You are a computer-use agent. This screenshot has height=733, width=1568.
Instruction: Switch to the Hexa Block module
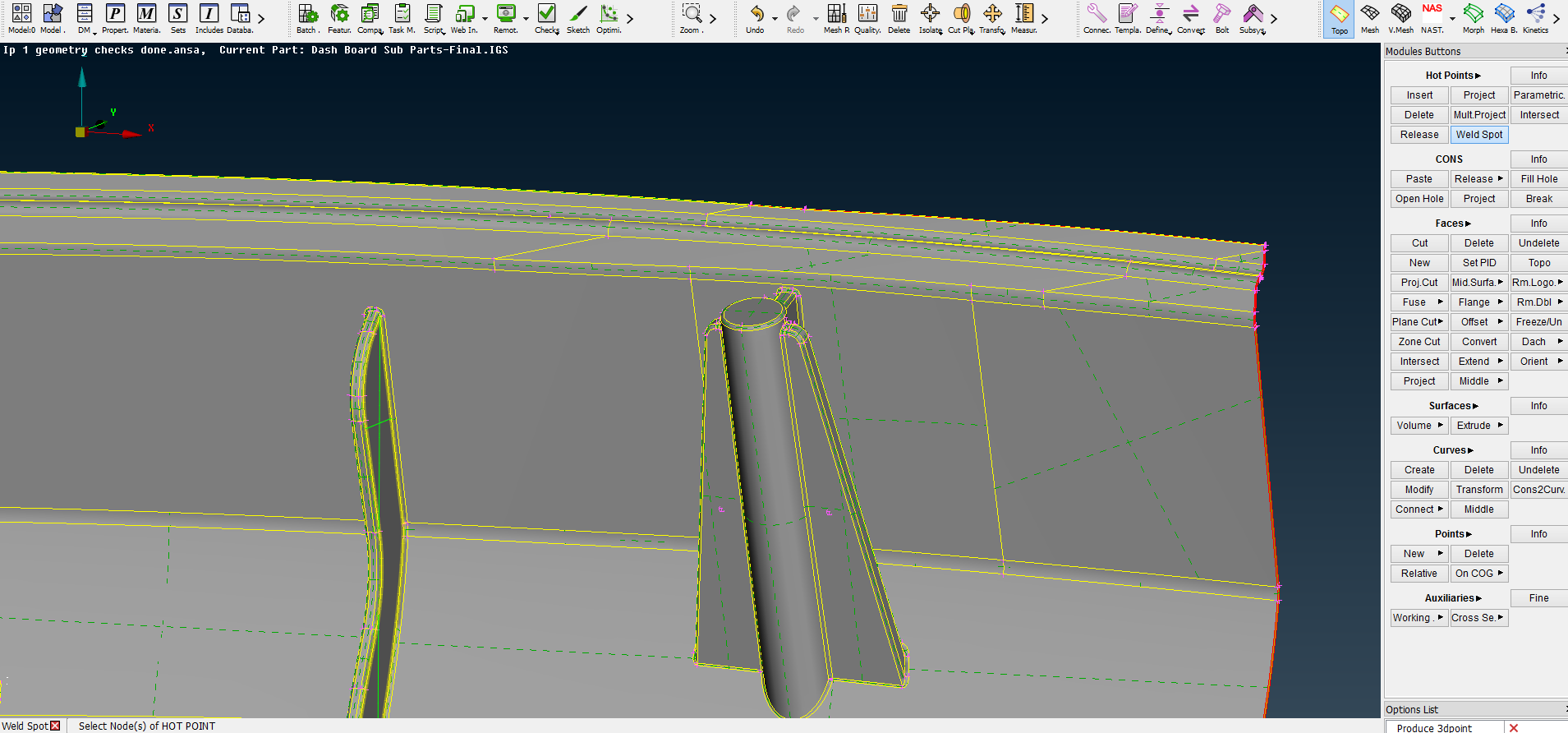pyautogui.click(x=1504, y=18)
